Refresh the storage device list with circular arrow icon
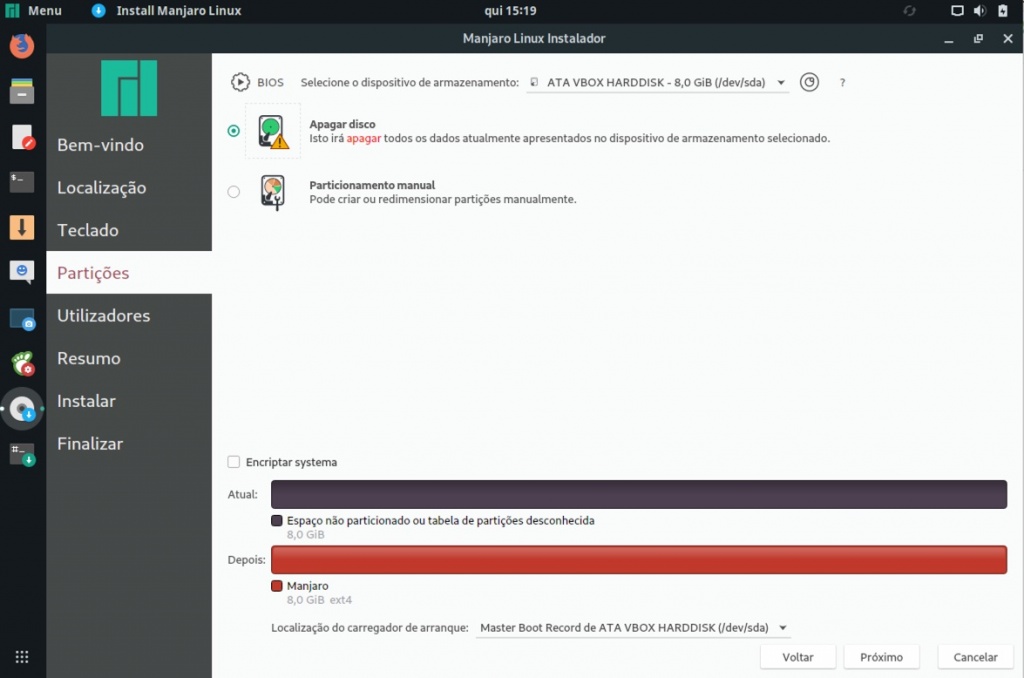The width and height of the screenshot is (1024, 678). 809,82
